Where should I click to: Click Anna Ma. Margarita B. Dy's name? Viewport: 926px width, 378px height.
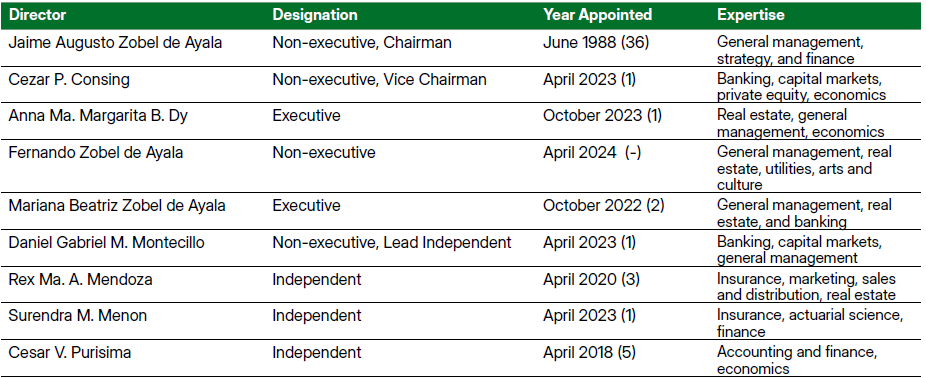tap(98, 116)
